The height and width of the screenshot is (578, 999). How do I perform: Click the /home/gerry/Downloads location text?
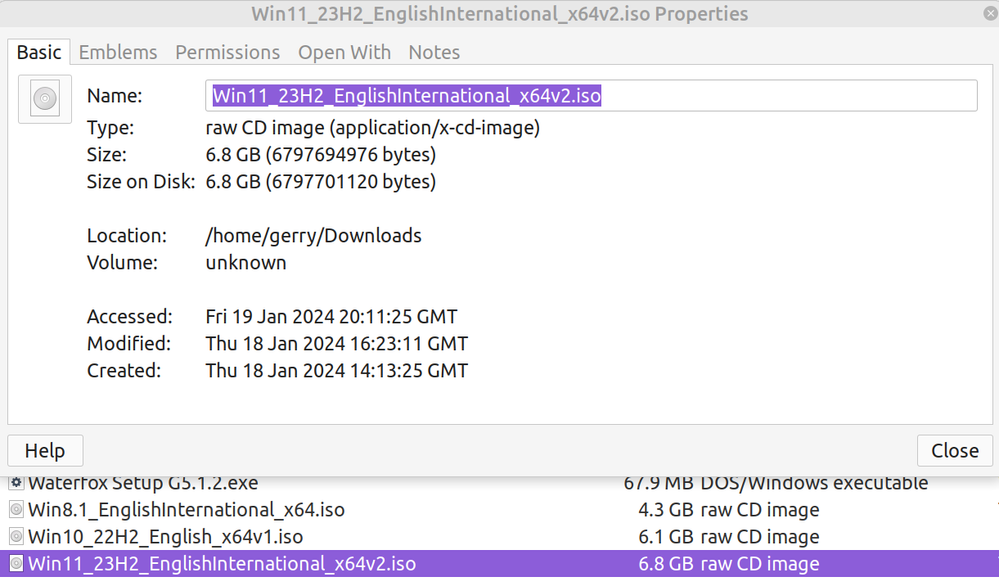[x=313, y=236]
